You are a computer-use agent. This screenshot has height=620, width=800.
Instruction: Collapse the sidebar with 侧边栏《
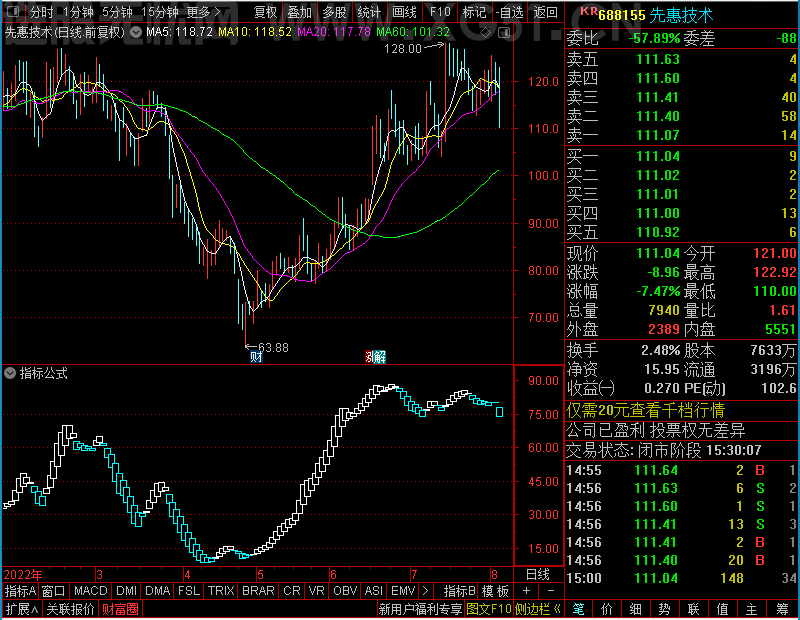(x=538, y=609)
